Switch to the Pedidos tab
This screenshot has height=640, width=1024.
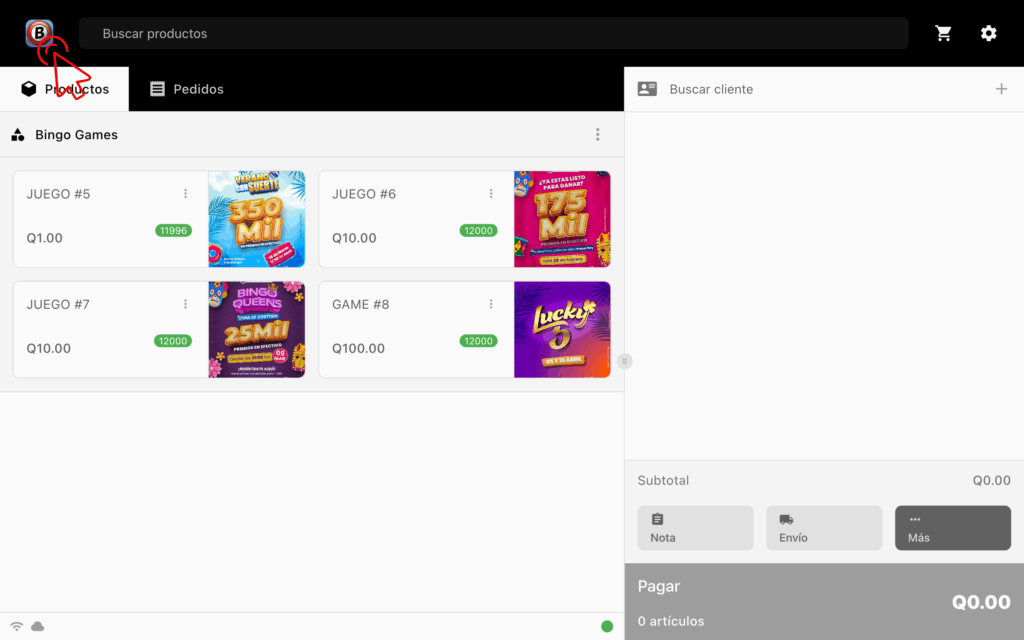pyautogui.click(x=187, y=89)
